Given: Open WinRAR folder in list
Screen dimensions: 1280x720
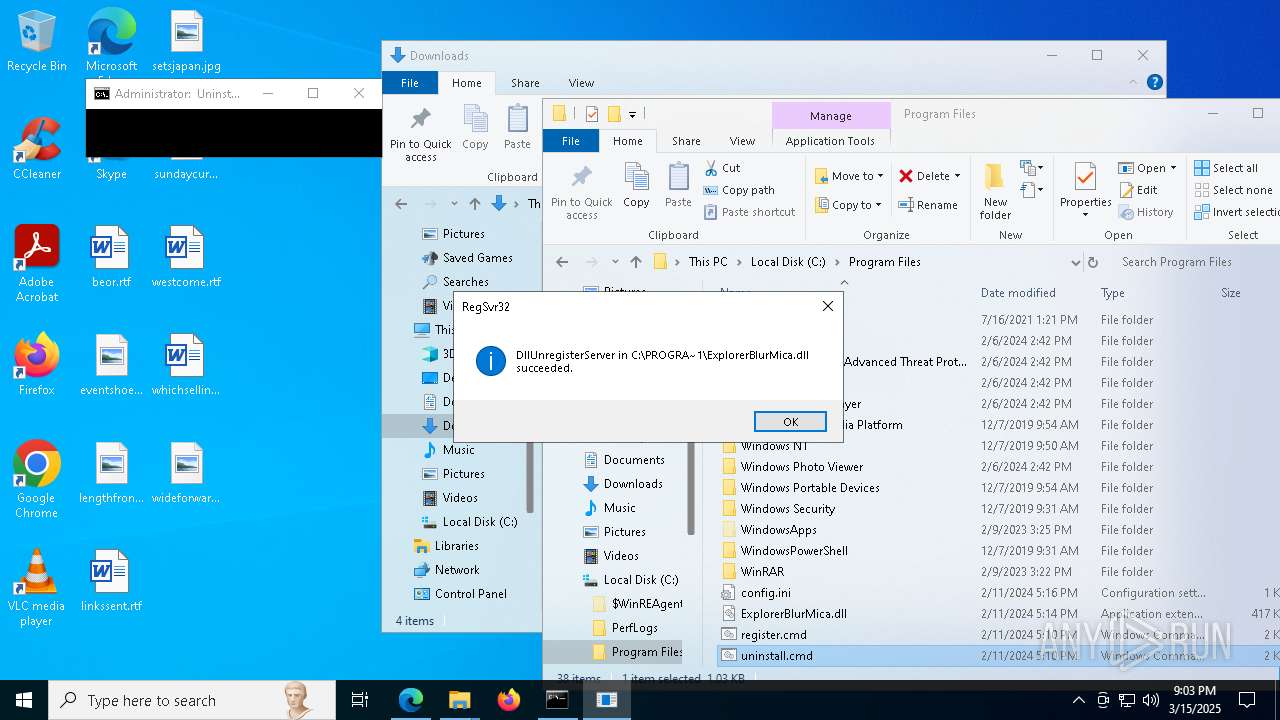Looking at the screenshot, I should pos(762,572).
